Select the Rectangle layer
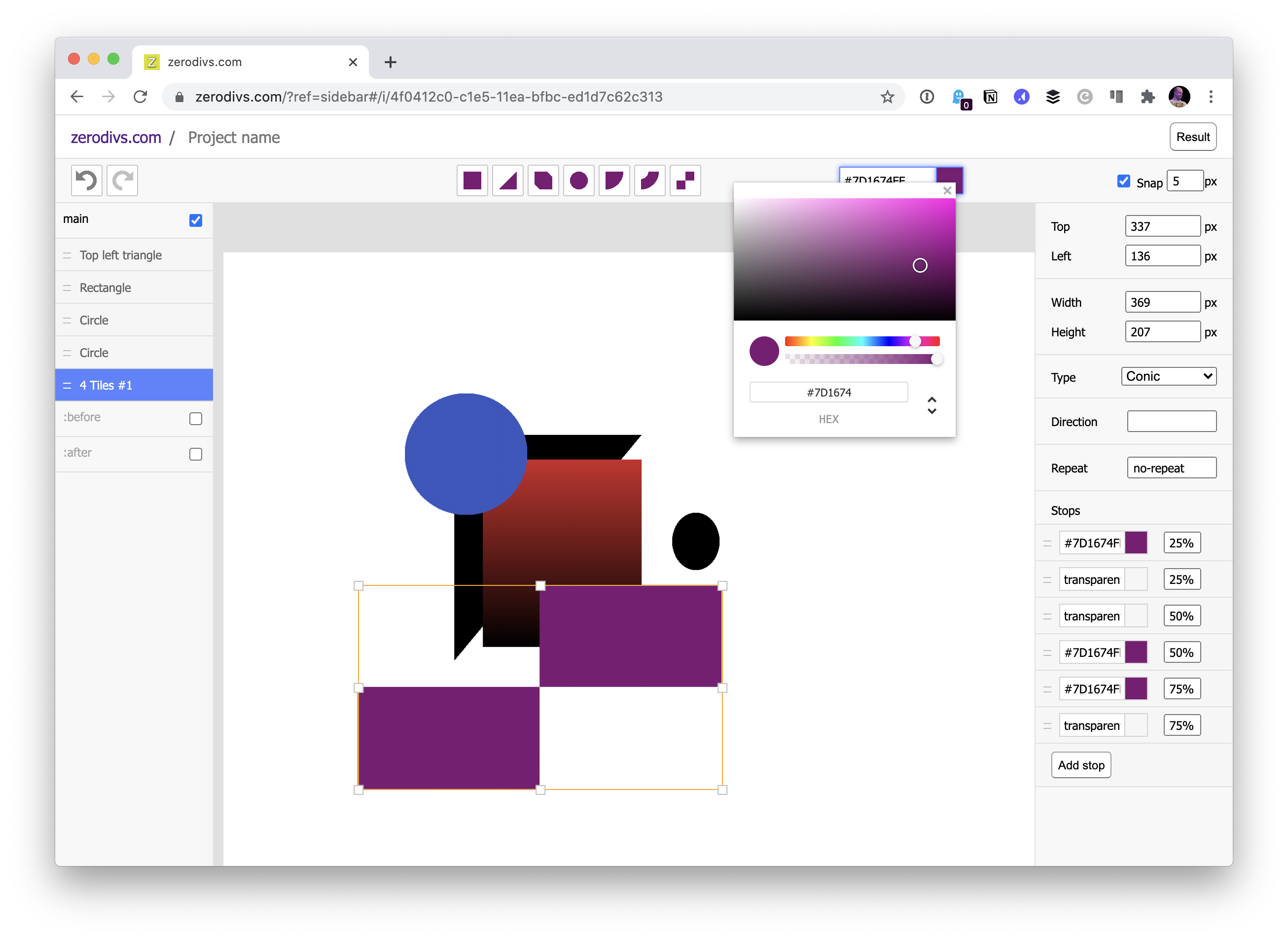The width and height of the screenshot is (1288, 939). pos(134,288)
